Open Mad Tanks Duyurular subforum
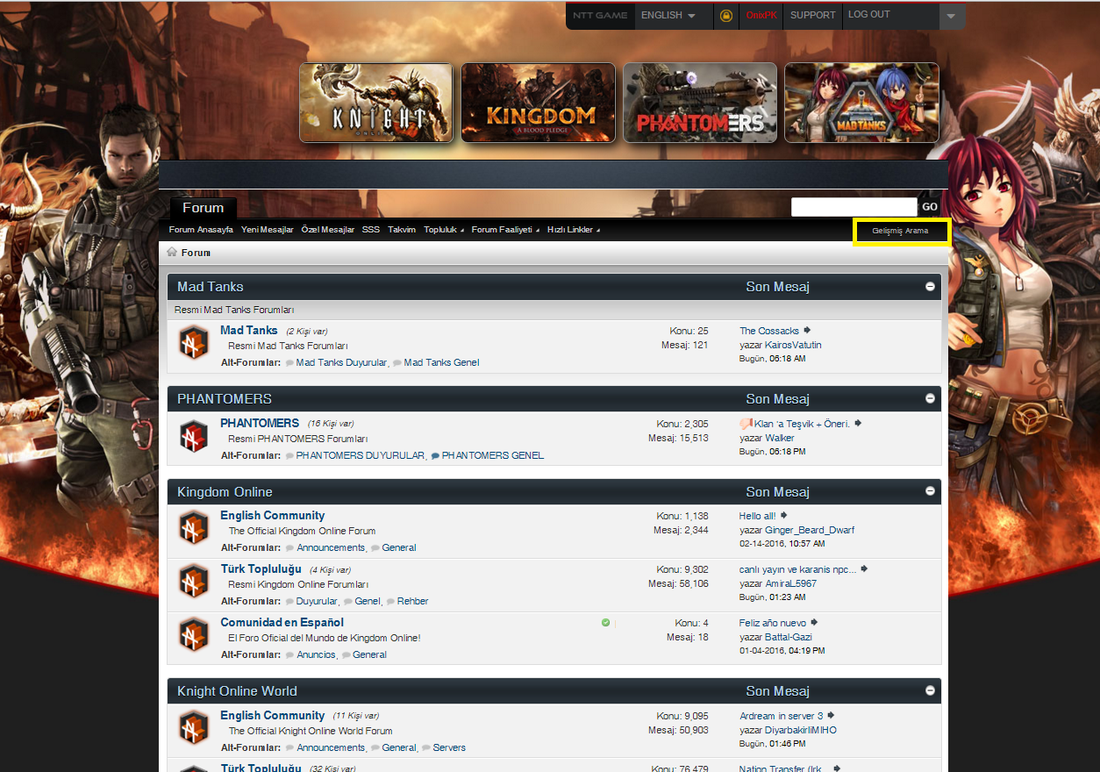The image size is (1100, 772). (x=341, y=362)
